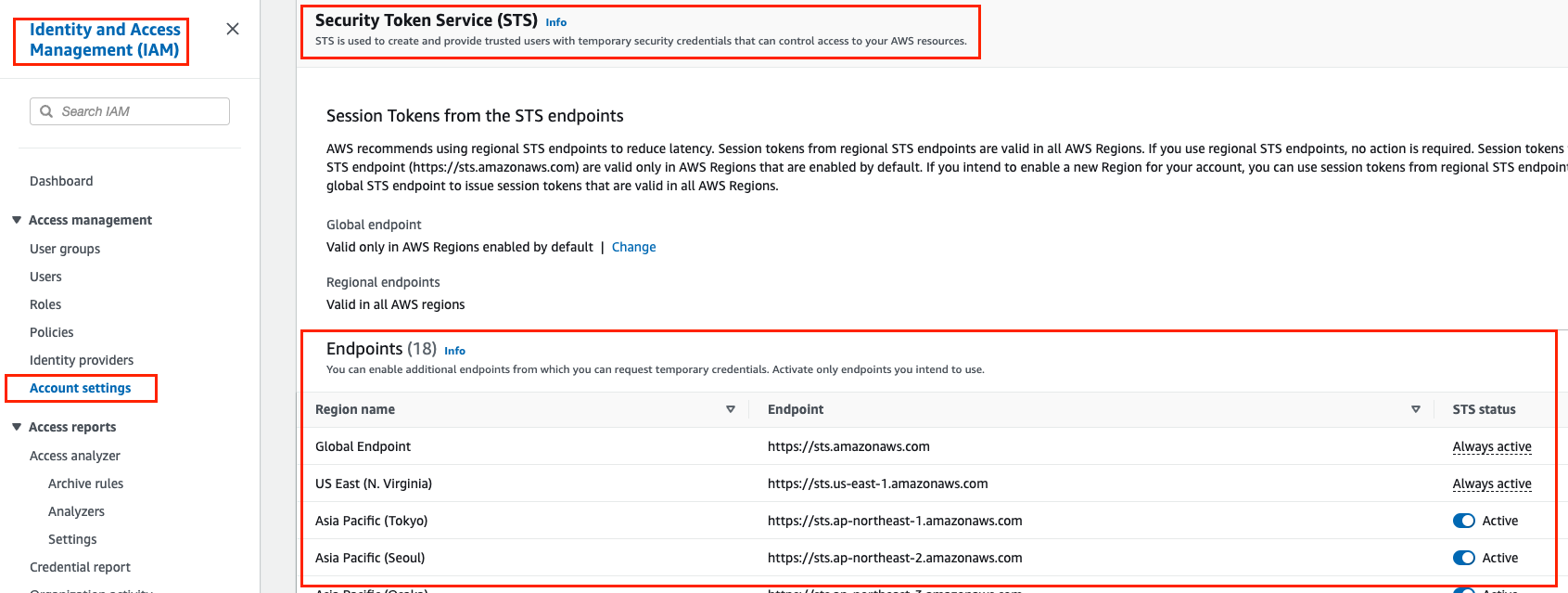Open Dashboard in the sidebar
Viewport: 1568px width, 593px height.
click(x=61, y=181)
